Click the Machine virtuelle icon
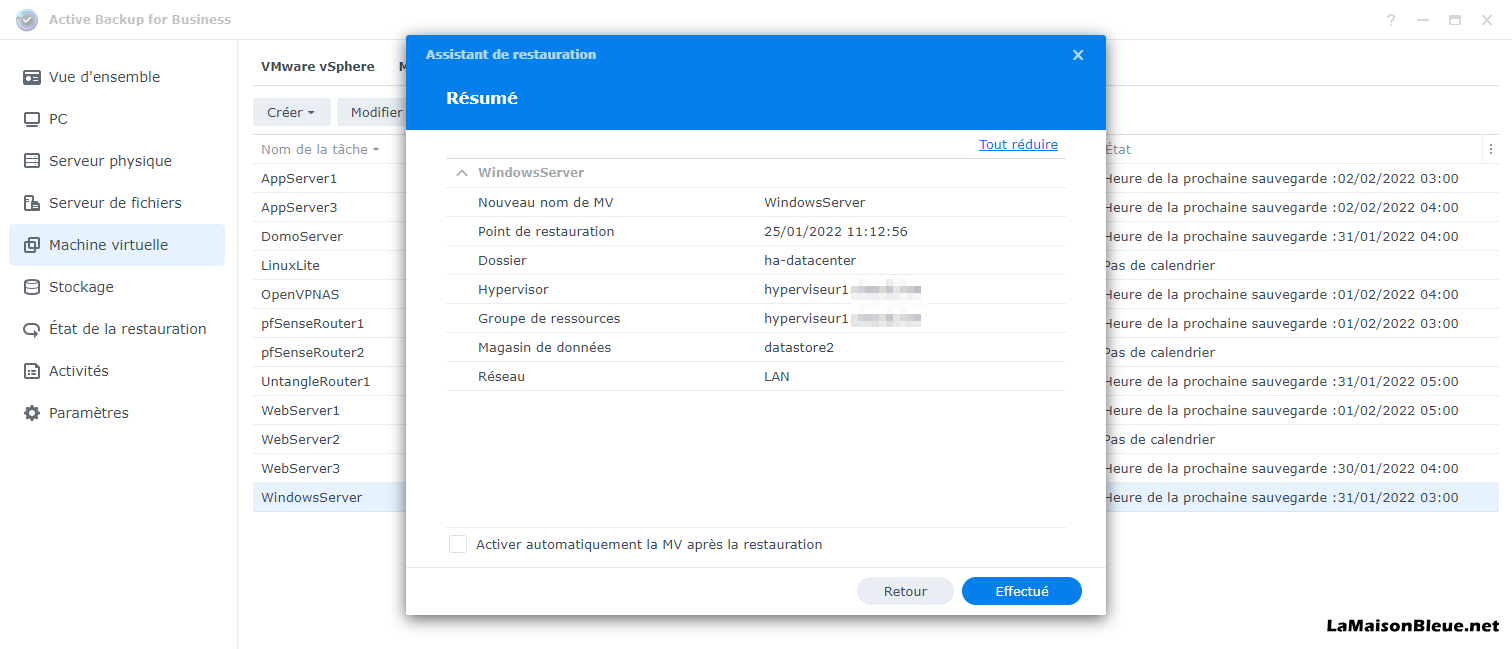This screenshot has width=1512, height=649. click(x=32, y=245)
